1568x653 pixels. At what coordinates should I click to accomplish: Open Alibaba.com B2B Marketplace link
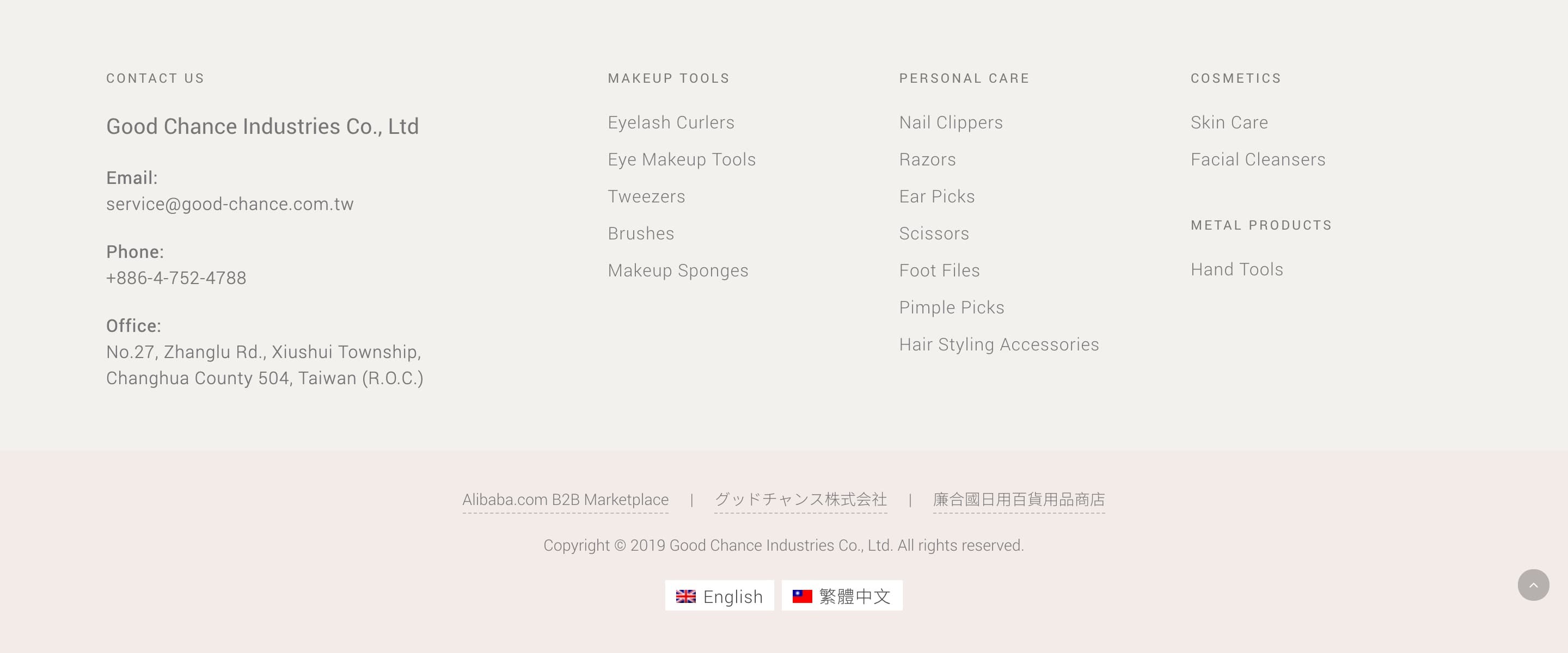point(565,500)
